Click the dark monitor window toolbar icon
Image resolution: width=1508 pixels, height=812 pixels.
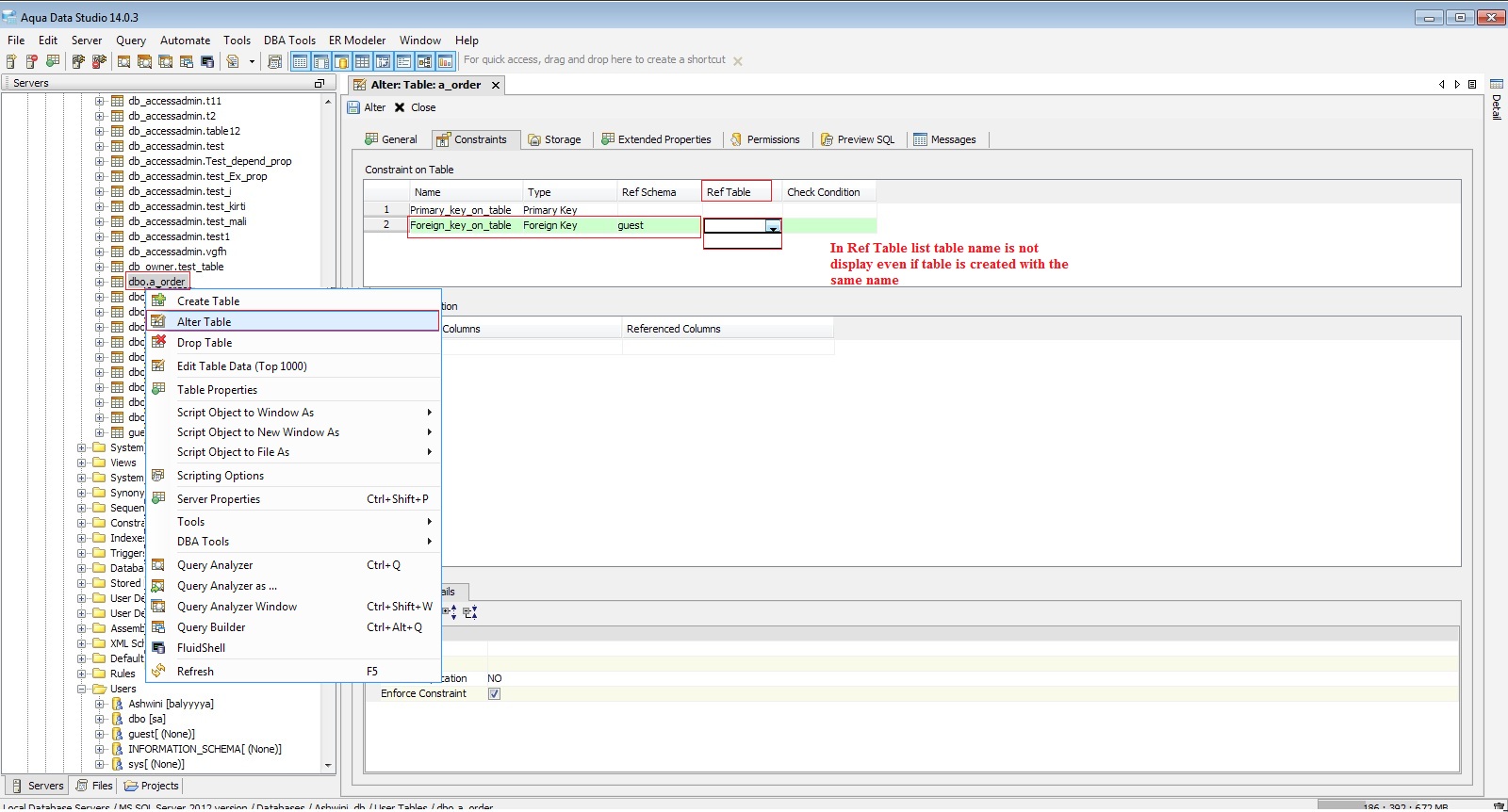click(x=207, y=61)
